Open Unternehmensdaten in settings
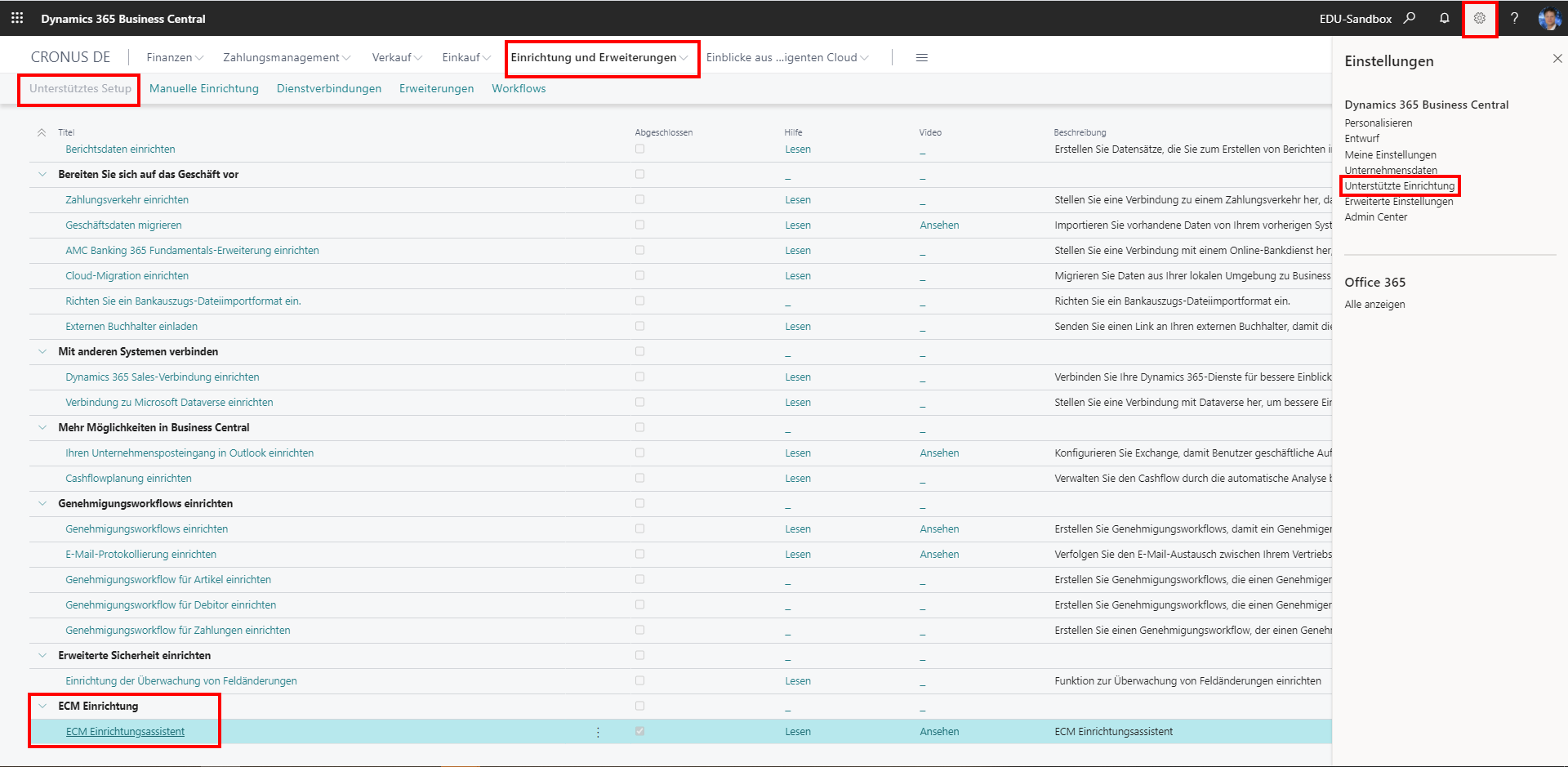This screenshot has height=767, width=1568. click(1391, 170)
